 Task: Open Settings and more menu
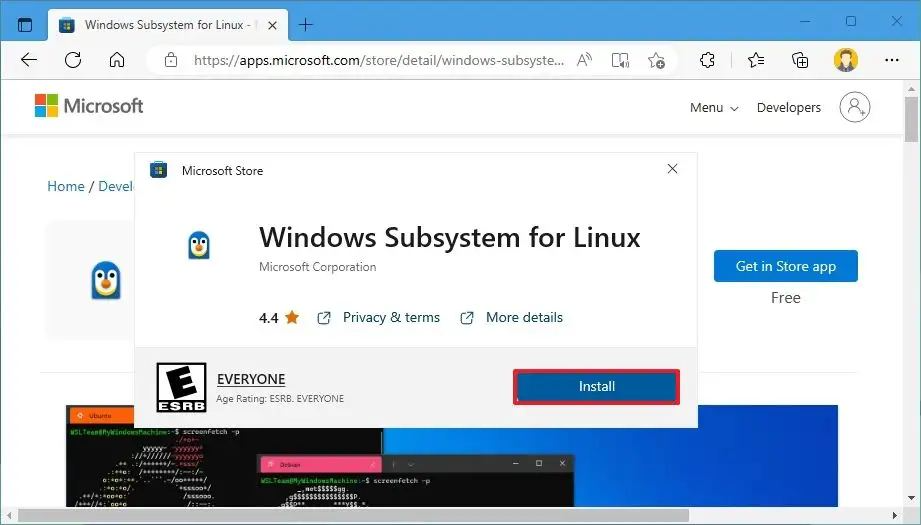coord(892,60)
